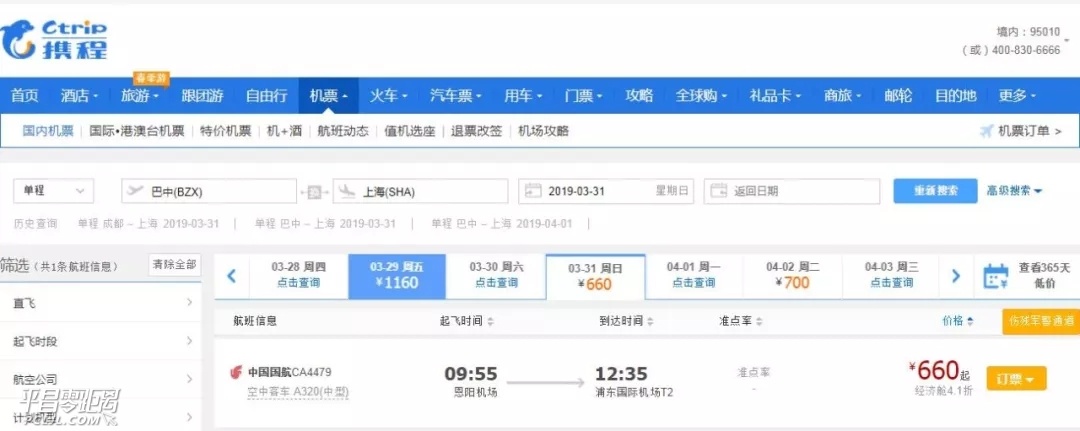The width and height of the screenshot is (1080, 431).
Task: Select 03-30 周六 date tab
Action: pyautogui.click(x=496, y=276)
